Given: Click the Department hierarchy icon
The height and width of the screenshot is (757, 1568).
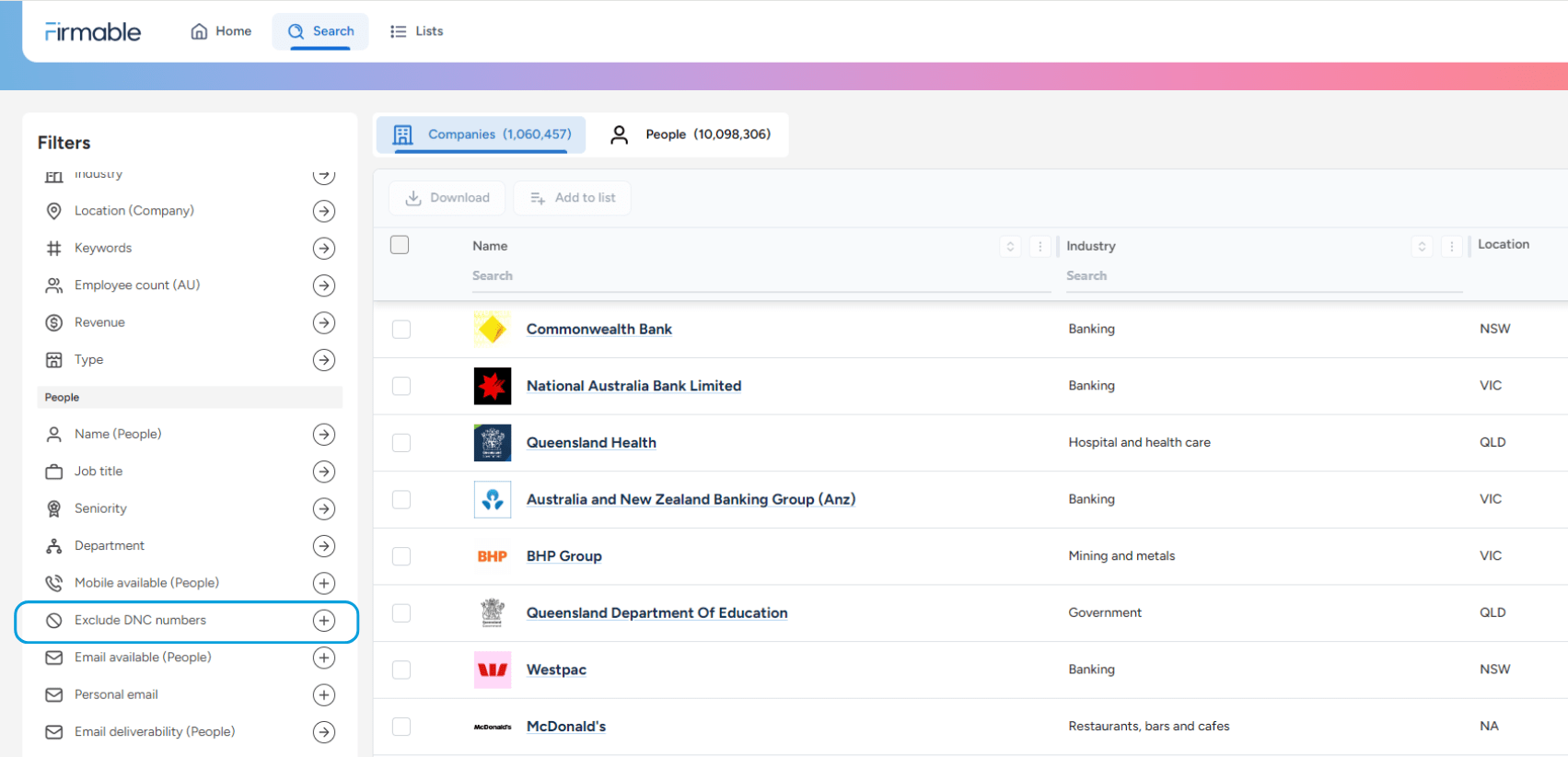Looking at the screenshot, I should point(54,546).
